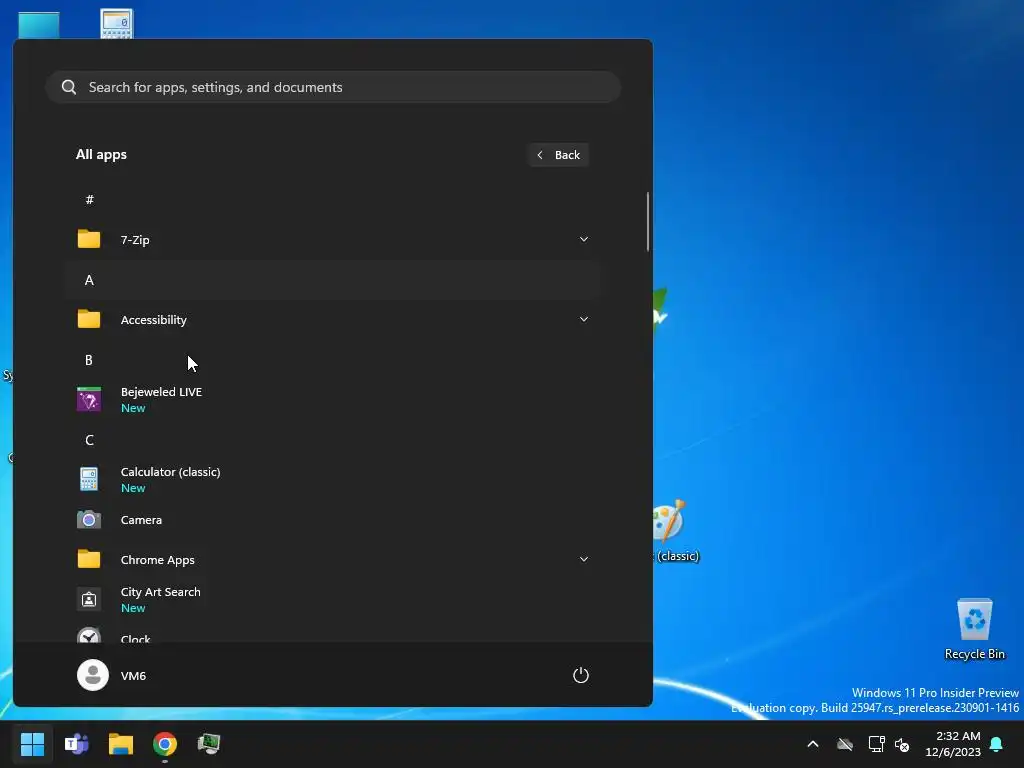Open File Explorer from taskbar

121,744
